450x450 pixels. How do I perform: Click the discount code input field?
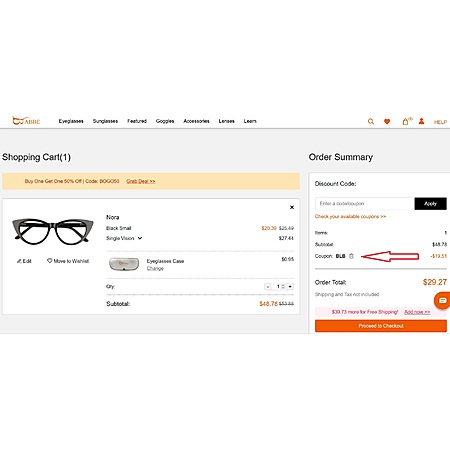[365, 204]
